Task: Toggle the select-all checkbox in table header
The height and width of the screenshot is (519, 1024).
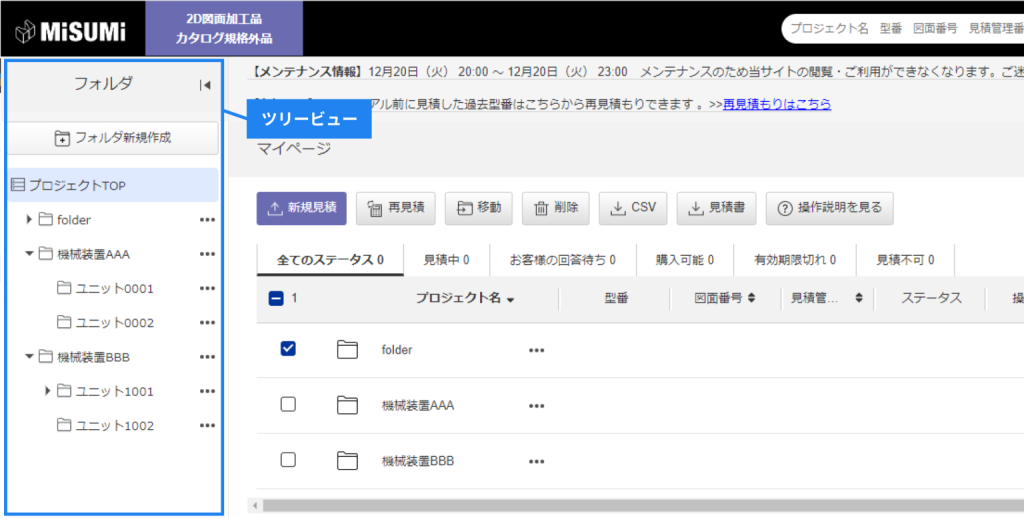Action: 276,298
